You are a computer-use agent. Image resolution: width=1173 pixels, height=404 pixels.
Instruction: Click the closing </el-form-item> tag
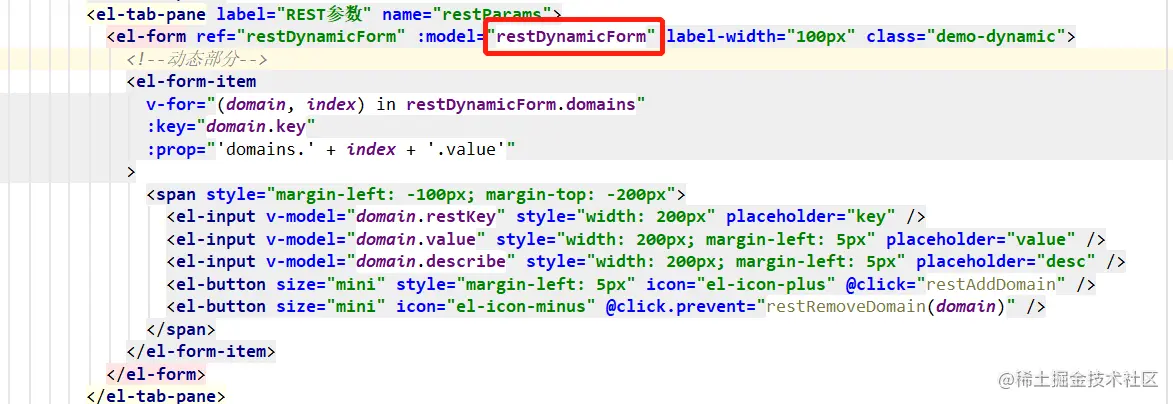click(201, 351)
